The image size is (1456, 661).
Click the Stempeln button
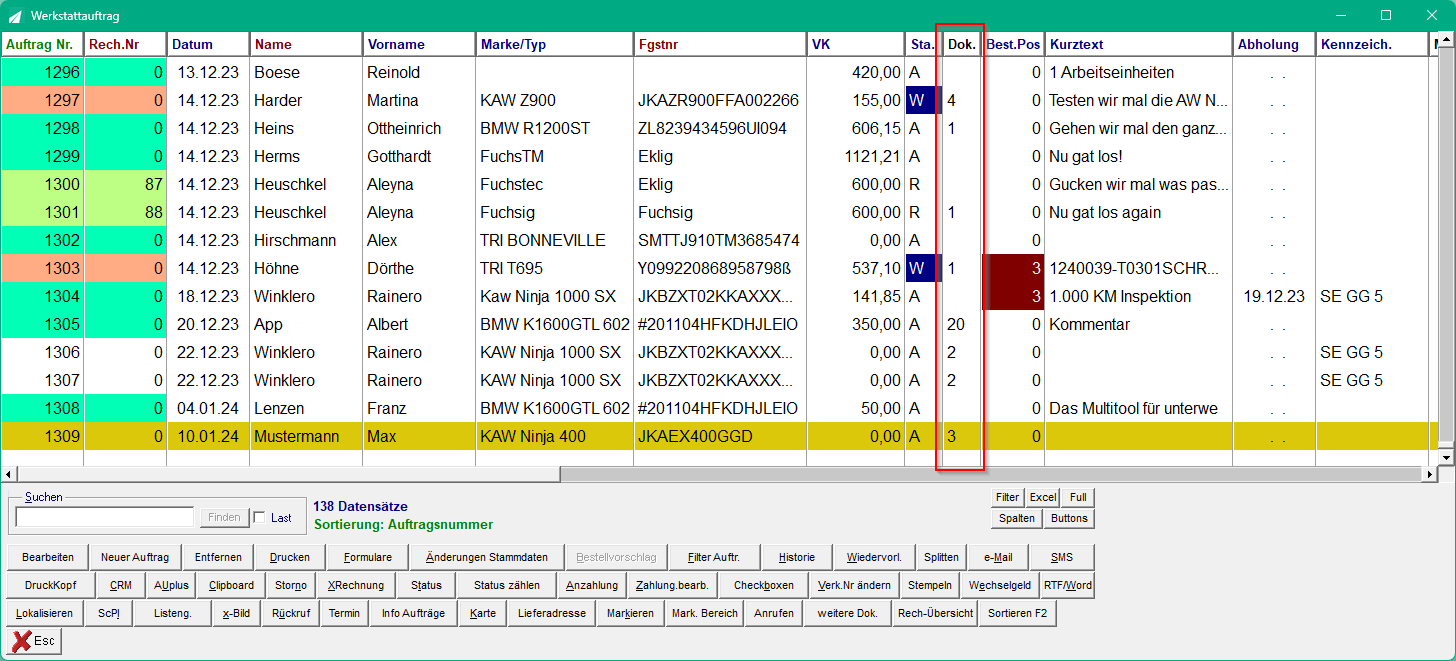pos(930,585)
